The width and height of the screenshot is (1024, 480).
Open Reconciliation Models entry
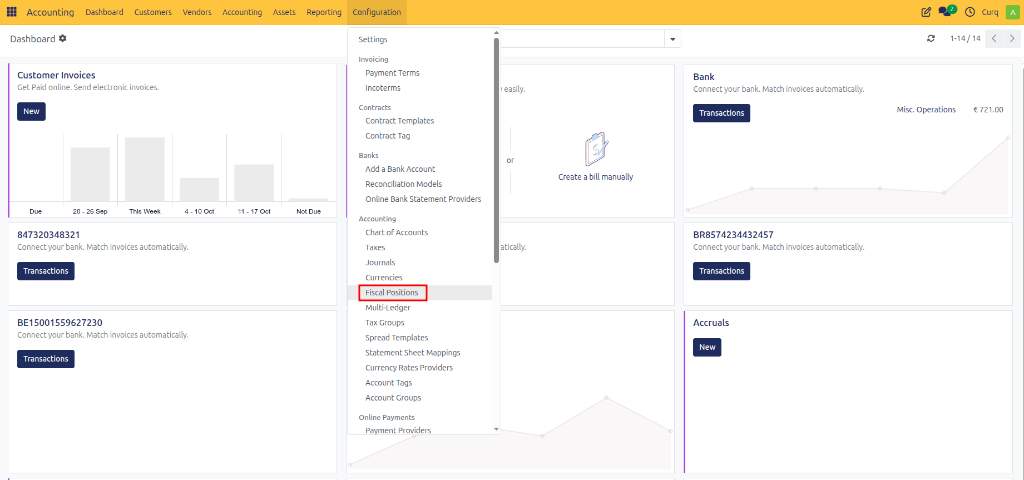point(404,184)
